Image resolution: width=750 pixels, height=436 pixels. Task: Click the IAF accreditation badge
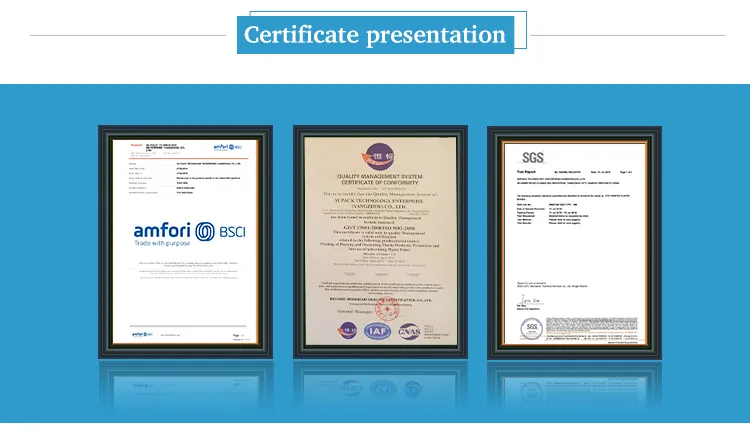[x=377, y=331]
